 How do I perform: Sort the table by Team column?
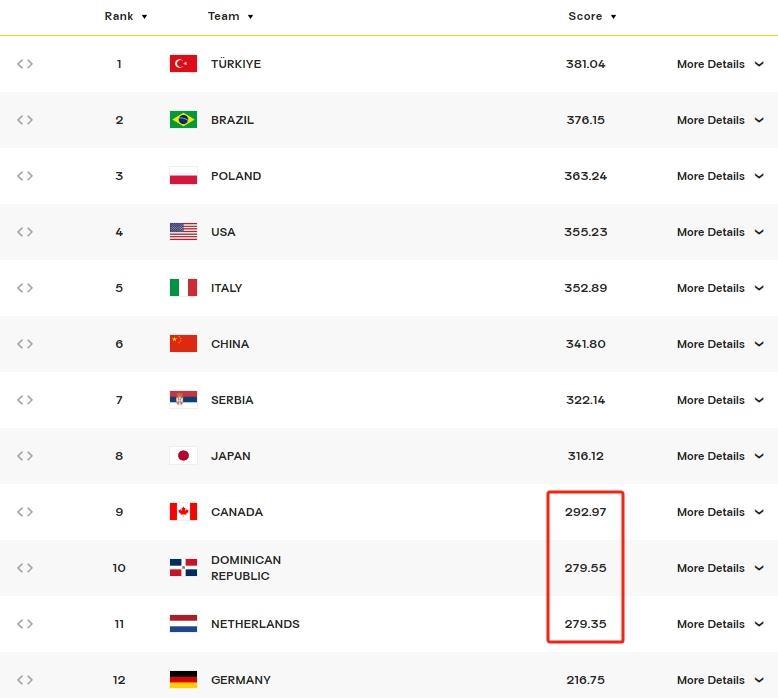pos(230,16)
